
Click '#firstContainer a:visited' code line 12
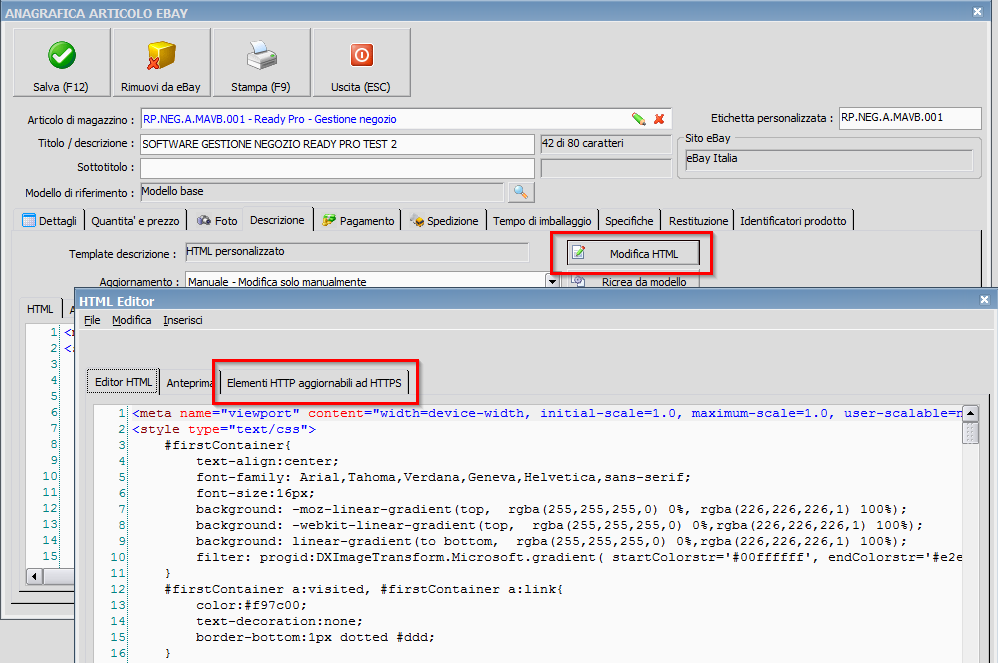363,589
